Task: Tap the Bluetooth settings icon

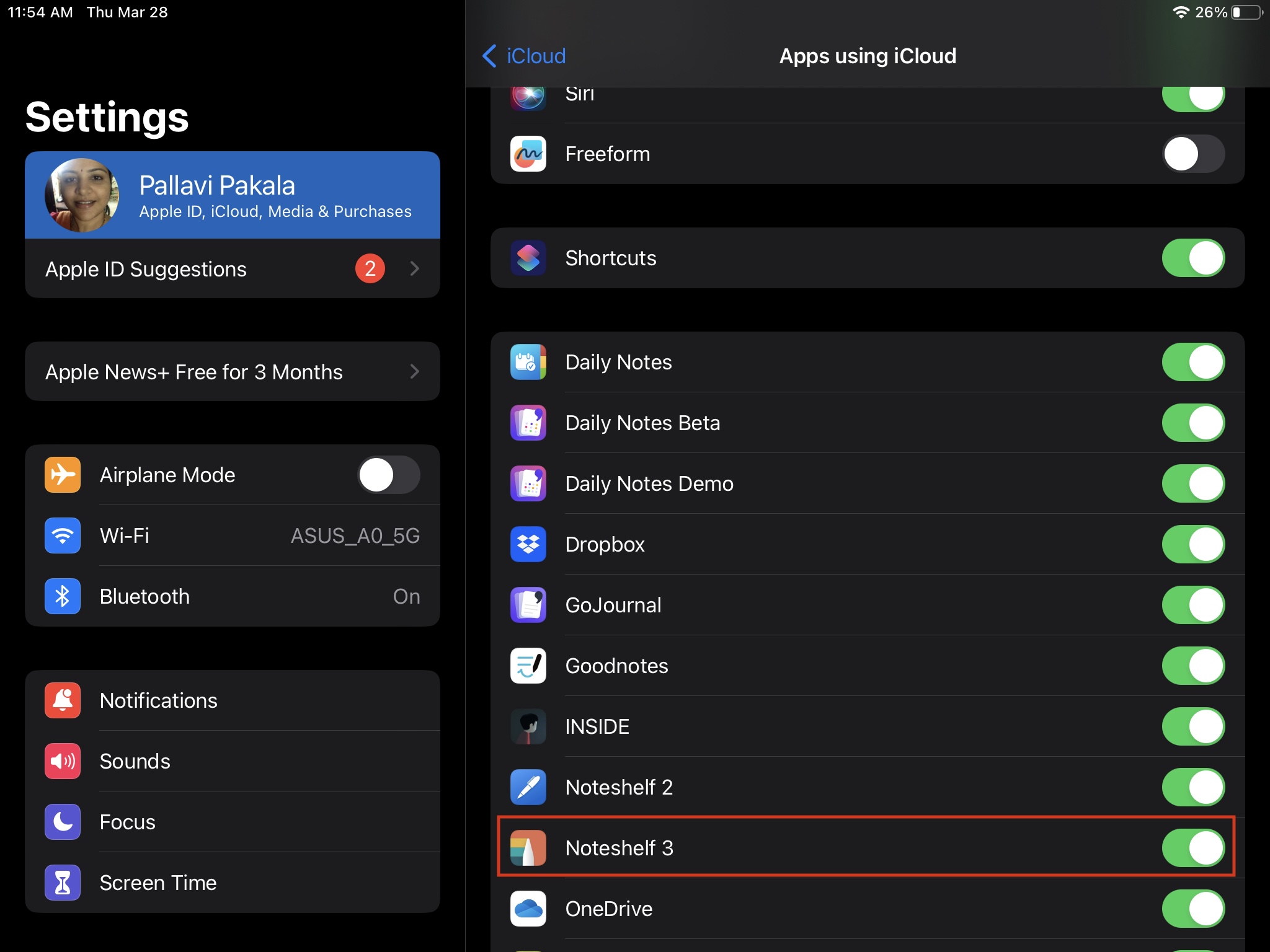Action: [x=63, y=596]
